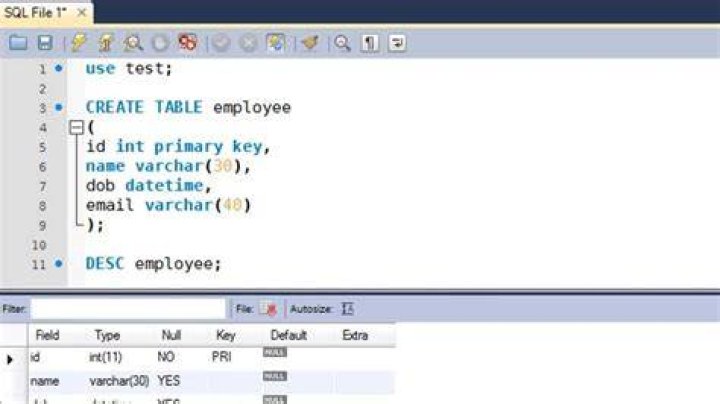This screenshot has width=720, height=404.
Task: Select the 'id' field cell
Action: tap(35, 357)
